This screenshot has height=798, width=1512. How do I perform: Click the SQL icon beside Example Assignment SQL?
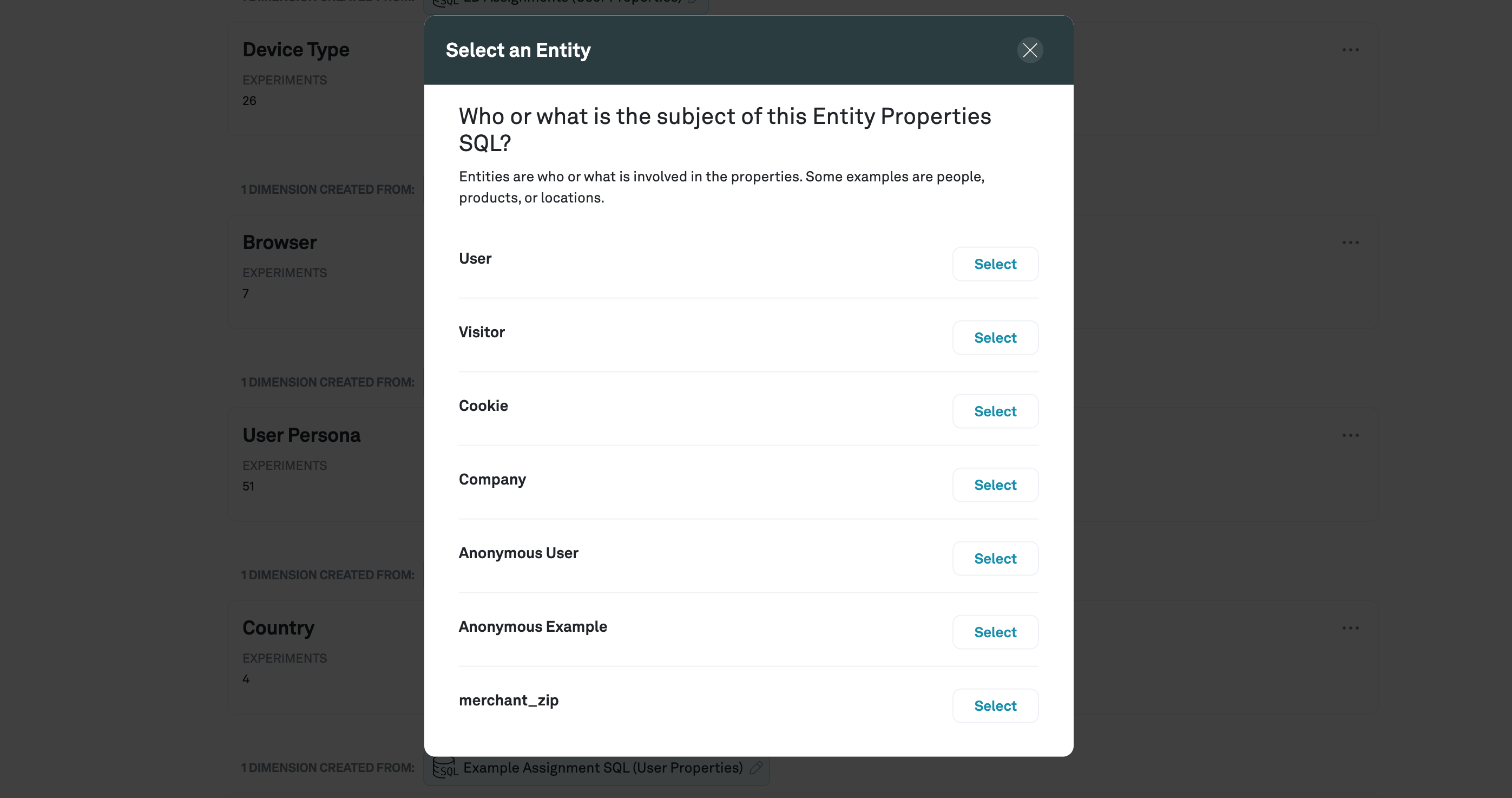tap(445, 768)
